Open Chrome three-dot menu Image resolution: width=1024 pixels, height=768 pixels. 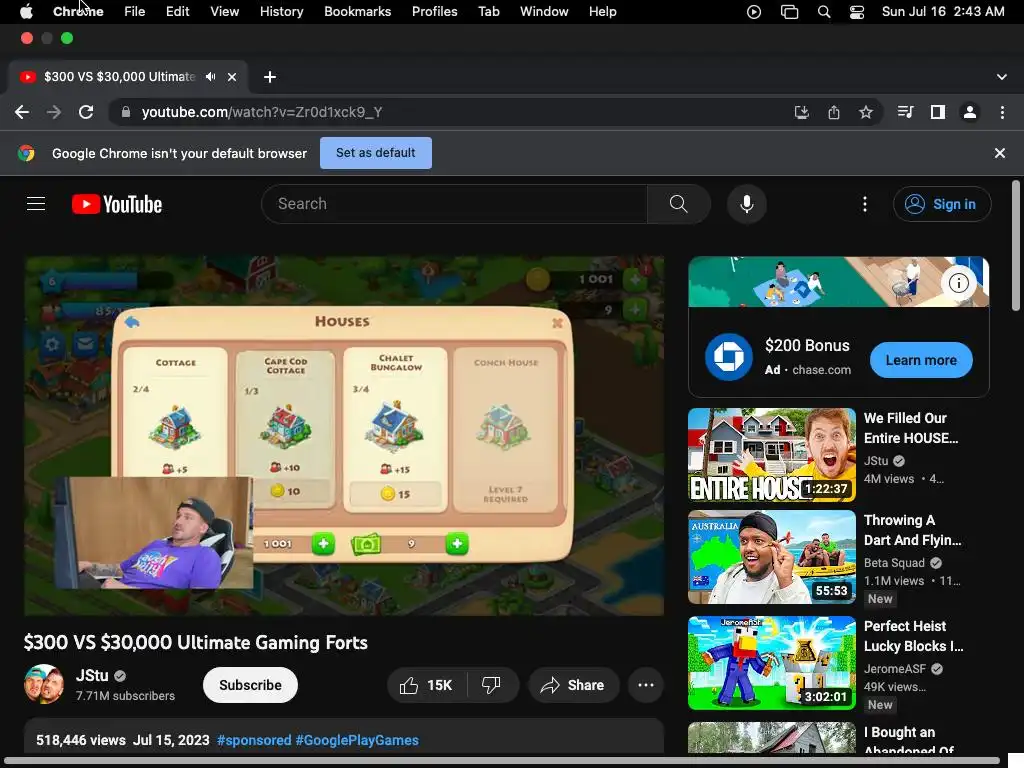[1002, 112]
